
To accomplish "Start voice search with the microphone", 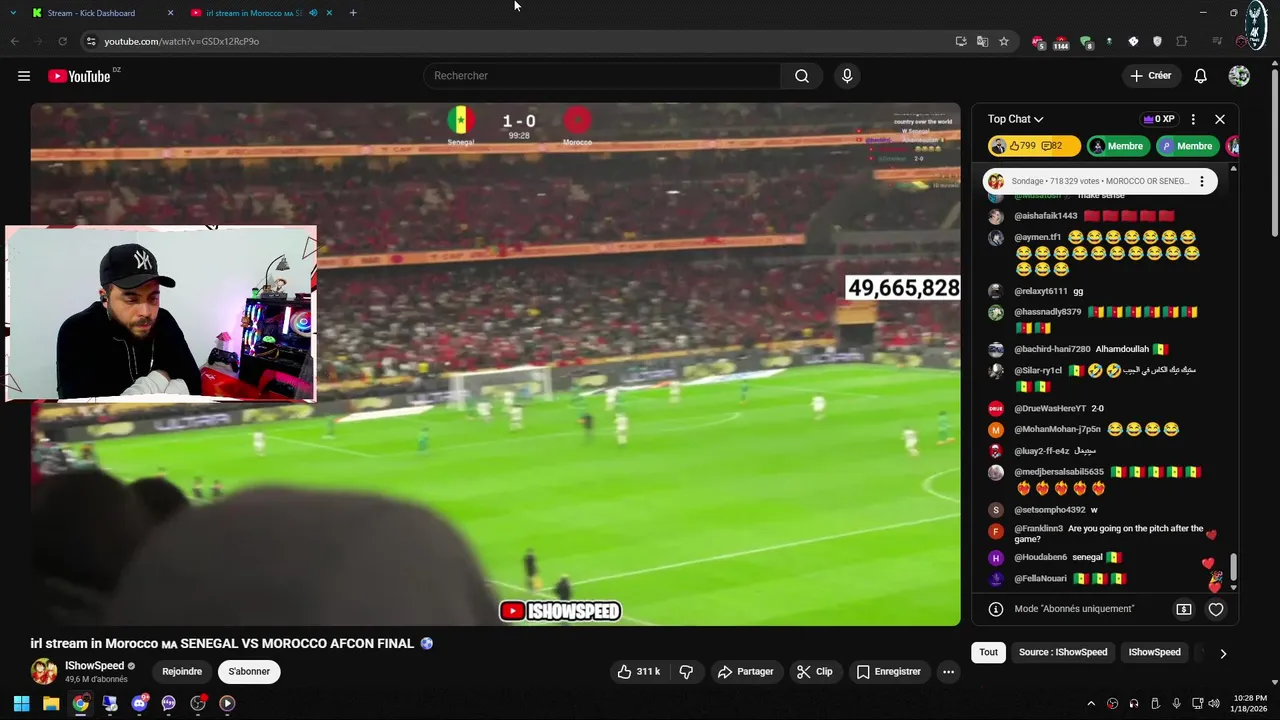I will (847, 76).
